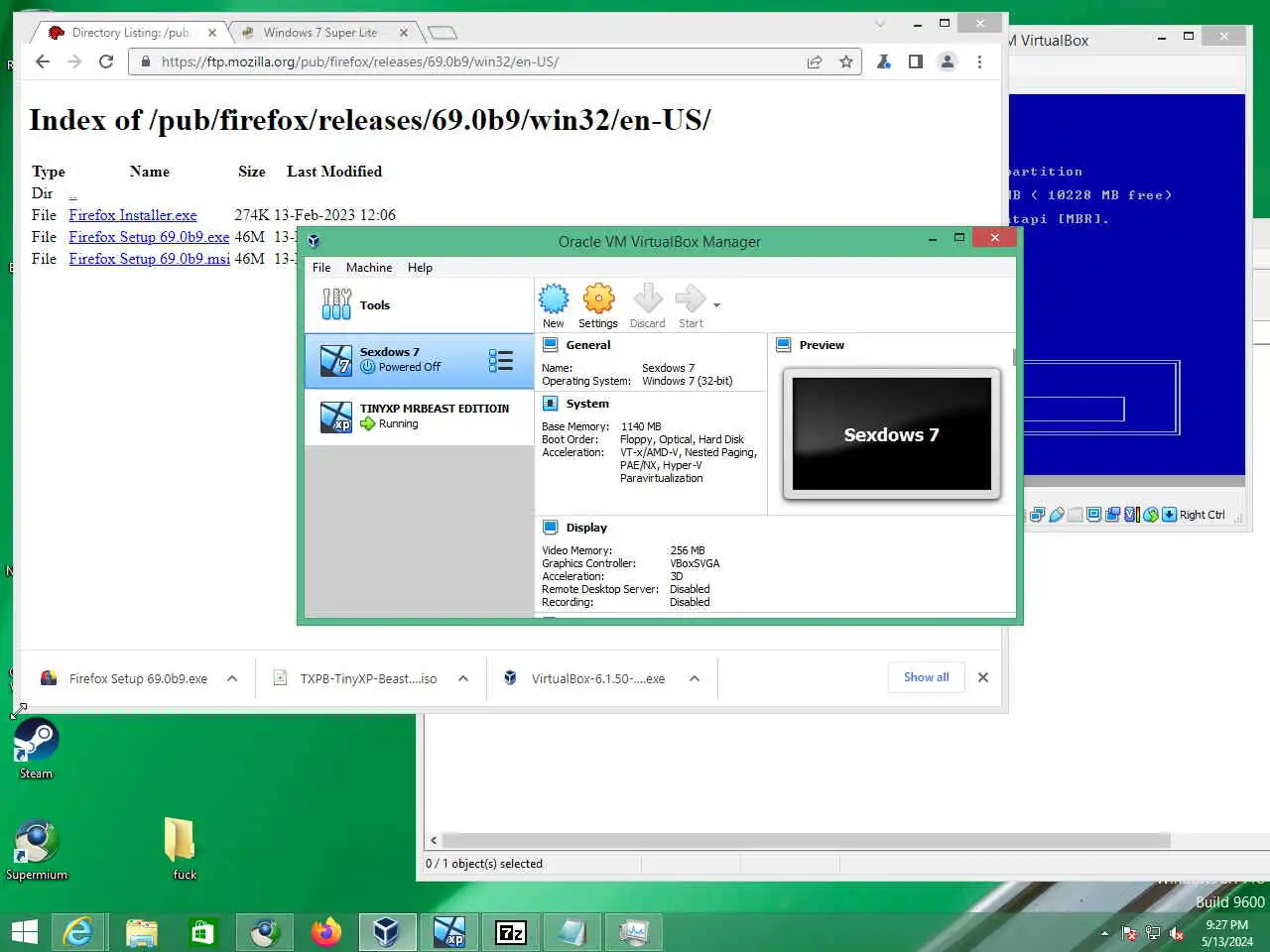Click the network adapter indicator in VM status bar
The image size is (1270, 952).
pos(1038,515)
